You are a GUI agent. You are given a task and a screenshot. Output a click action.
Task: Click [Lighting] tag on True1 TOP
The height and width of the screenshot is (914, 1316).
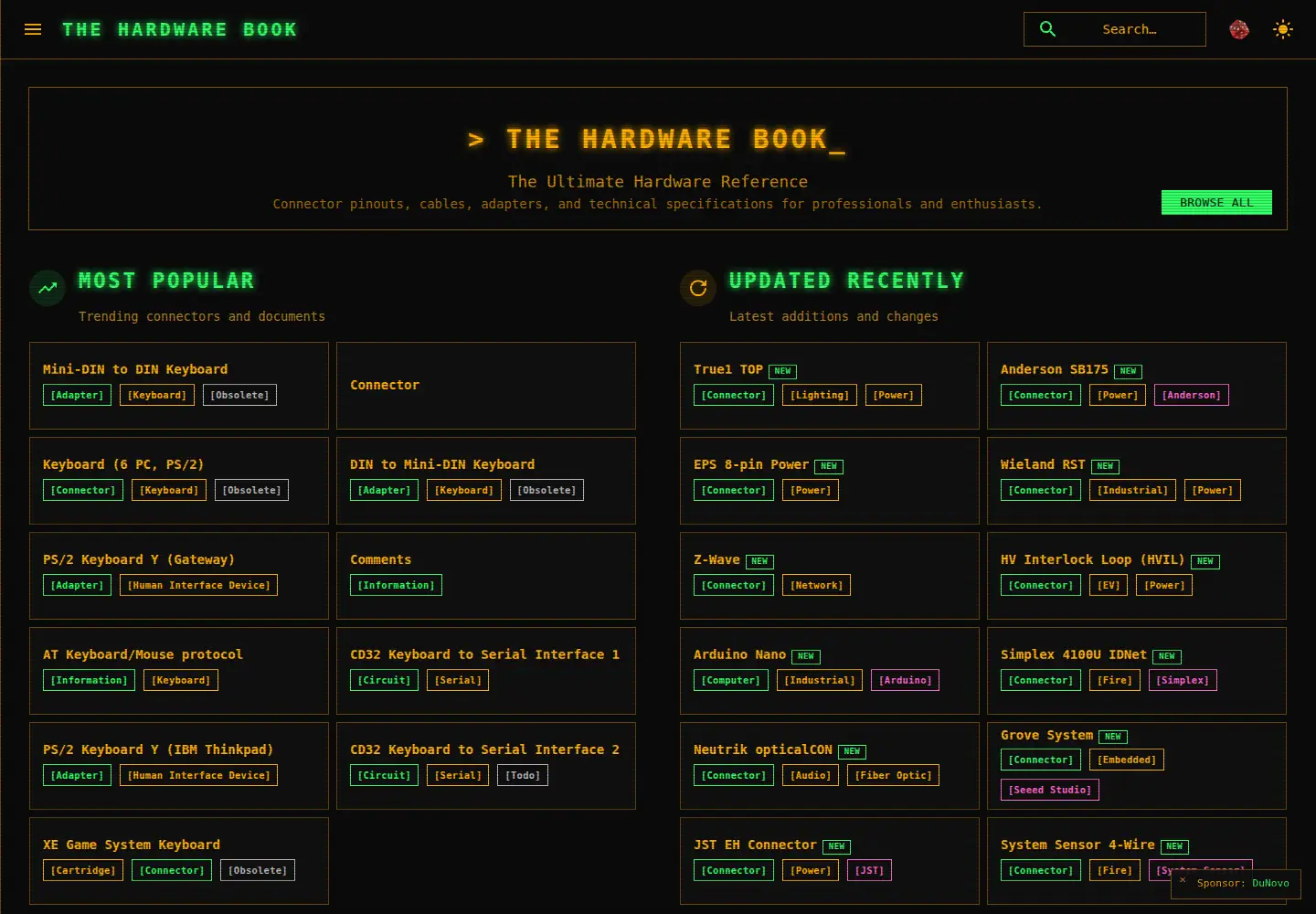820,395
